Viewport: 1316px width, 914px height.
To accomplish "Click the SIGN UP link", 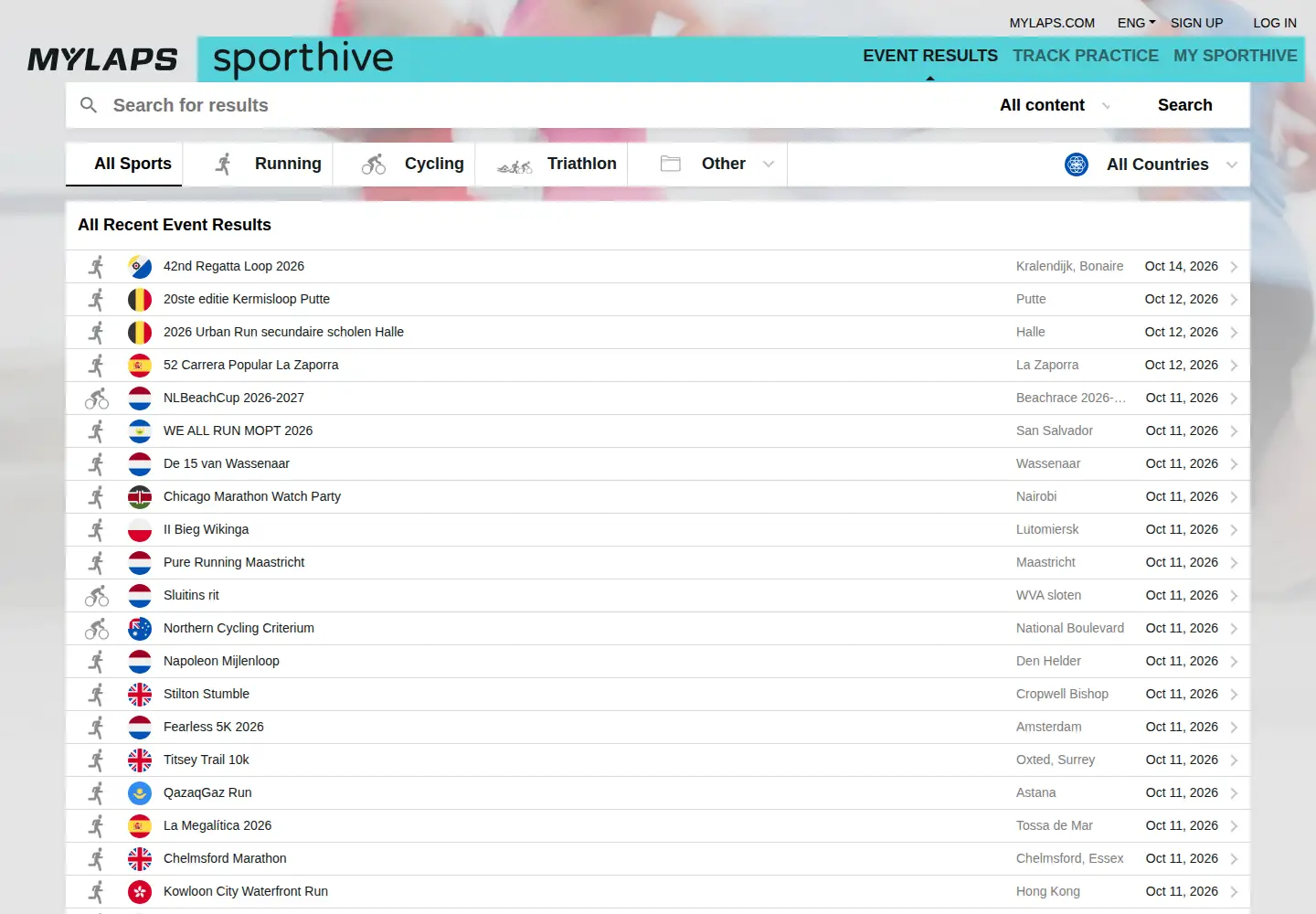I will (x=1196, y=23).
